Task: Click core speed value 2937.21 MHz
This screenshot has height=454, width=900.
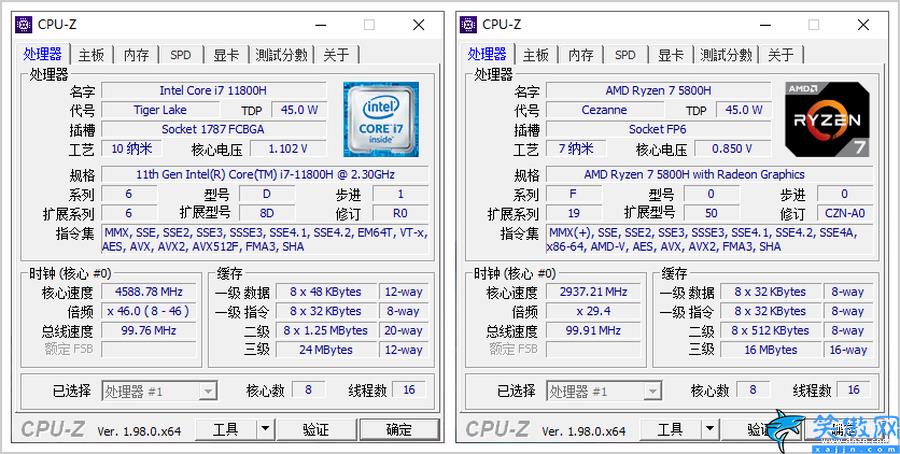Action: [x=593, y=292]
